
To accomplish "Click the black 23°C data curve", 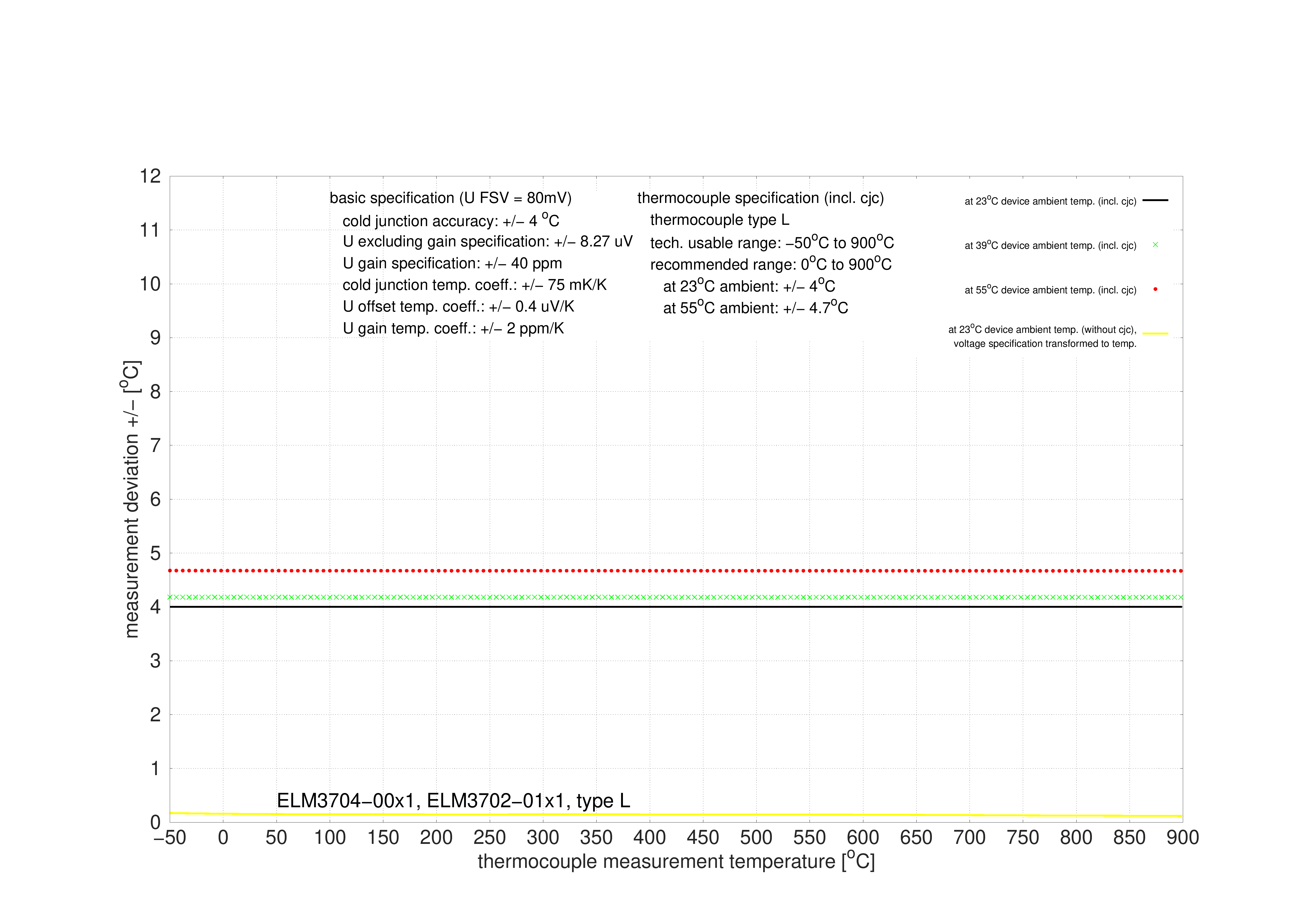I will point(676,607).
